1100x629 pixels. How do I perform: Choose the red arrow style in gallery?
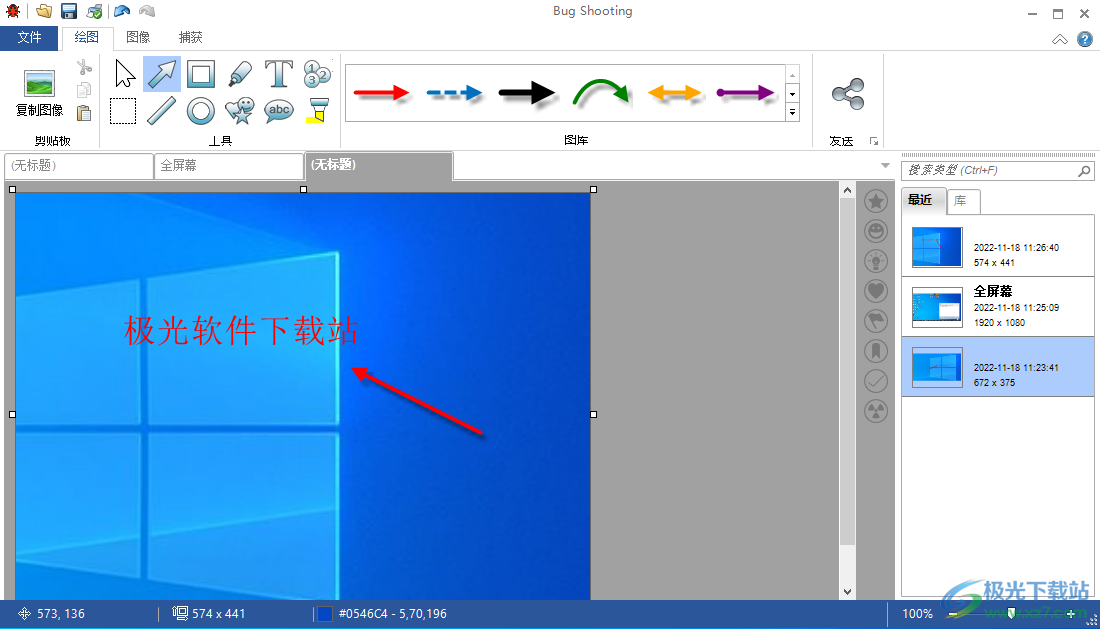click(x=381, y=93)
